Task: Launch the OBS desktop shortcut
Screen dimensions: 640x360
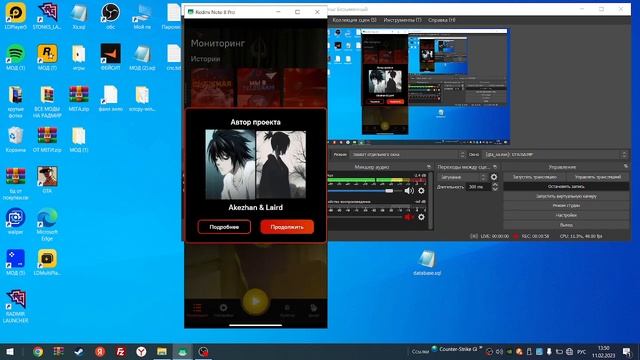Action: click(x=110, y=16)
